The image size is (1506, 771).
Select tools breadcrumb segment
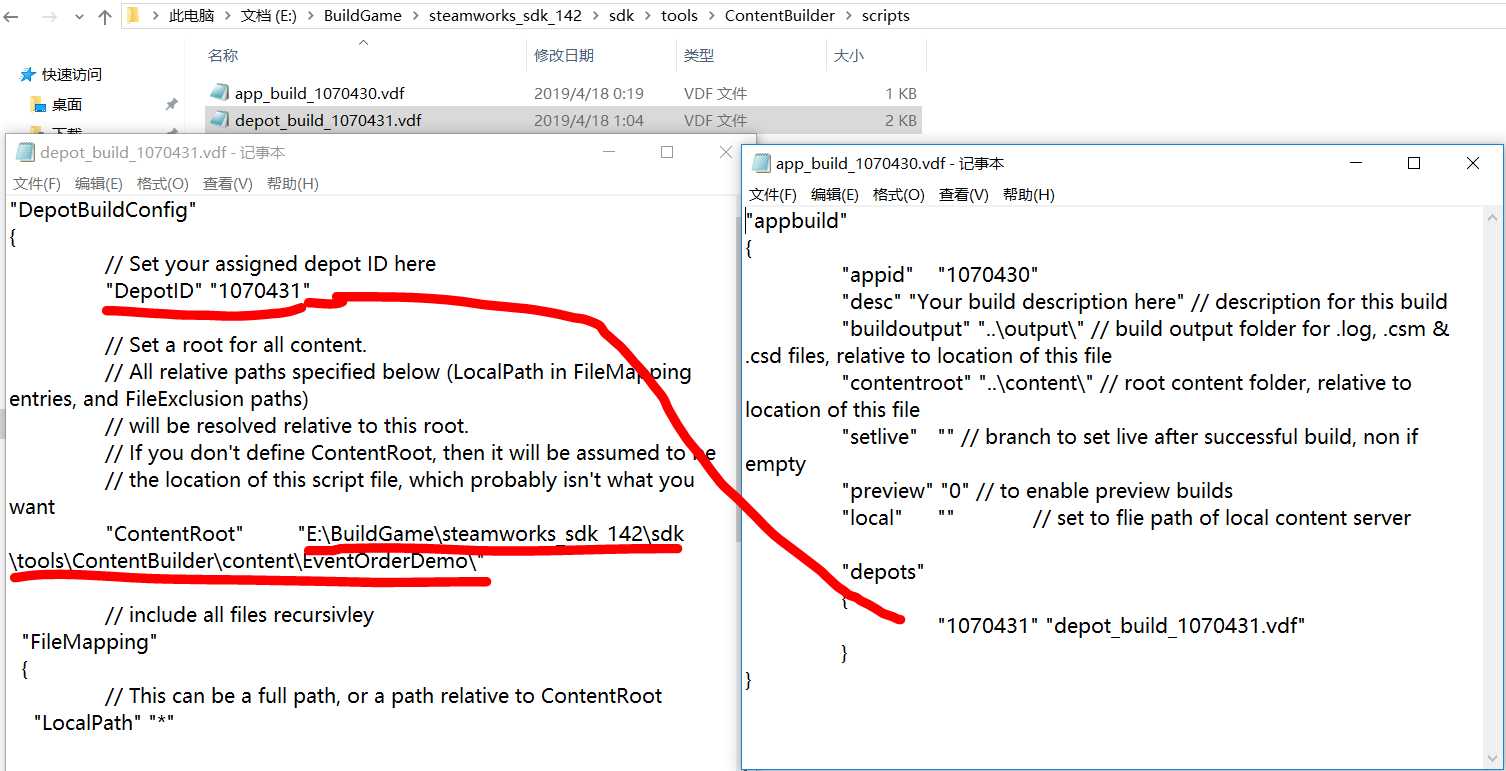pos(679,16)
